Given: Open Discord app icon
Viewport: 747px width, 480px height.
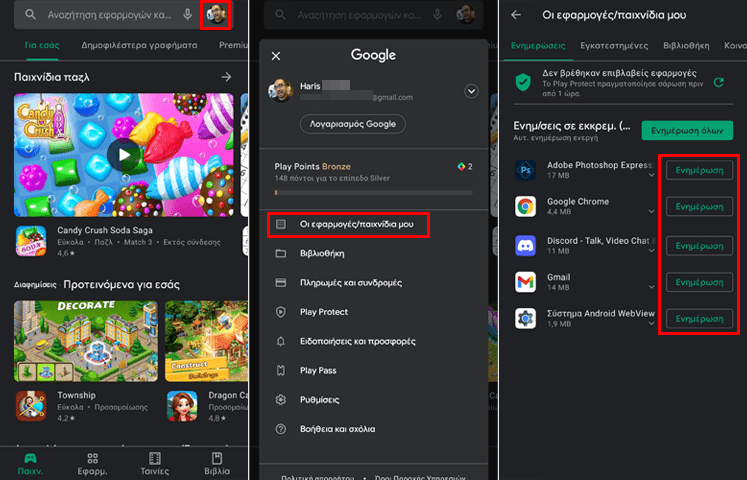Looking at the screenshot, I should (x=525, y=246).
